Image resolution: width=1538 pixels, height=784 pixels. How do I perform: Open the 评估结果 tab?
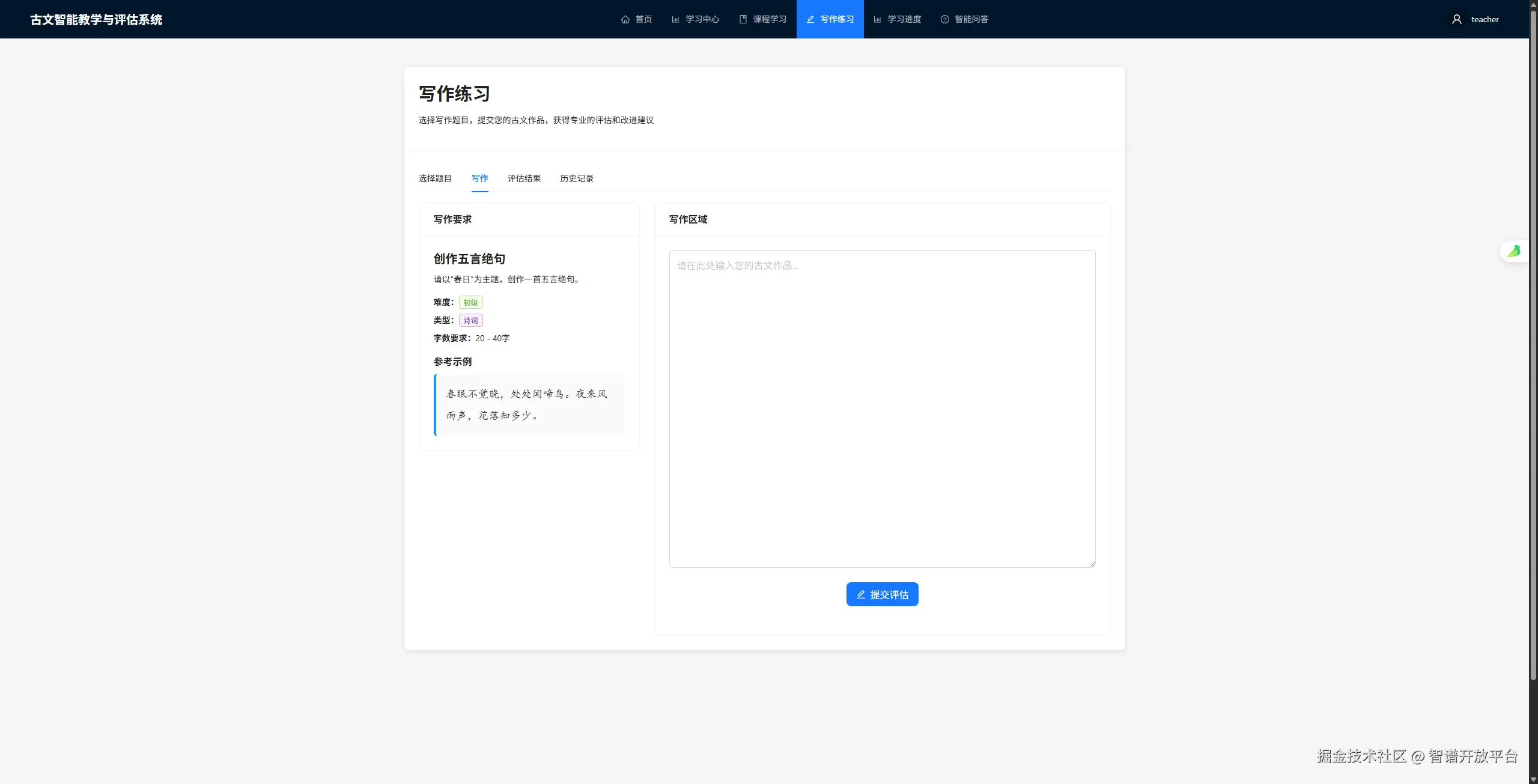[x=524, y=178]
